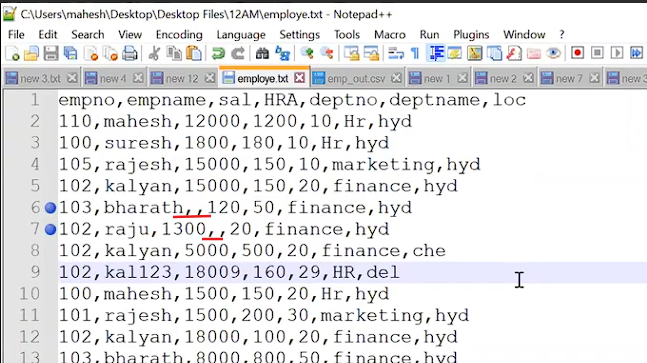Click the Redo arrow icon

click(238, 53)
